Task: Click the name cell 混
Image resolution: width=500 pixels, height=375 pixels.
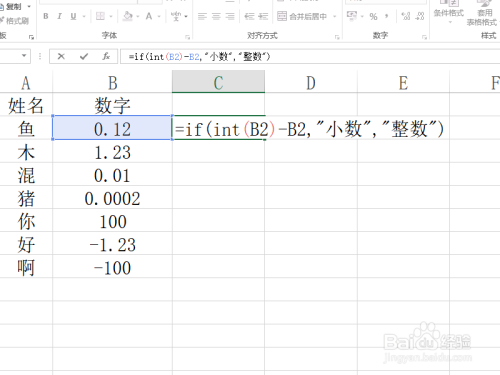Action: click(x=26, y=175)
